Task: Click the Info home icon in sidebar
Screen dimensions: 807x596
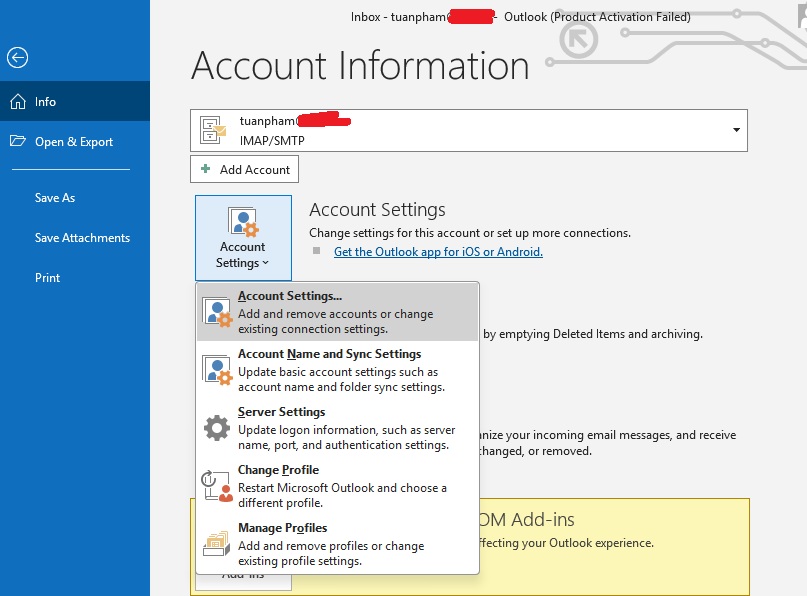Action: point(17,102)
